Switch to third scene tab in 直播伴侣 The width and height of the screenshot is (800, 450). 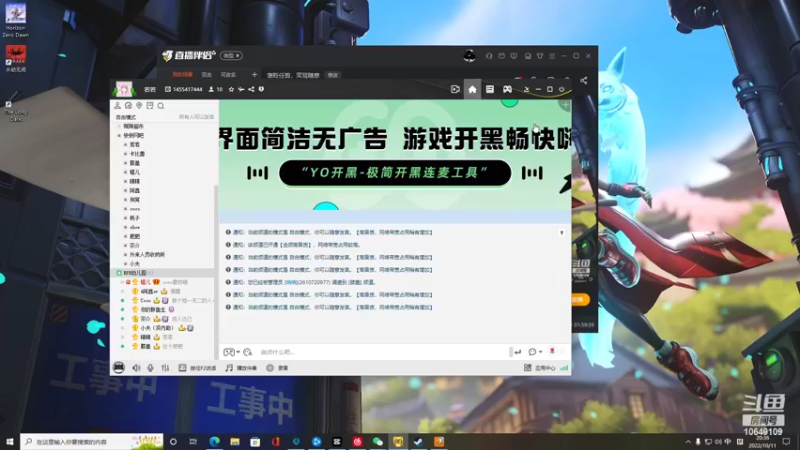(228, 75)
